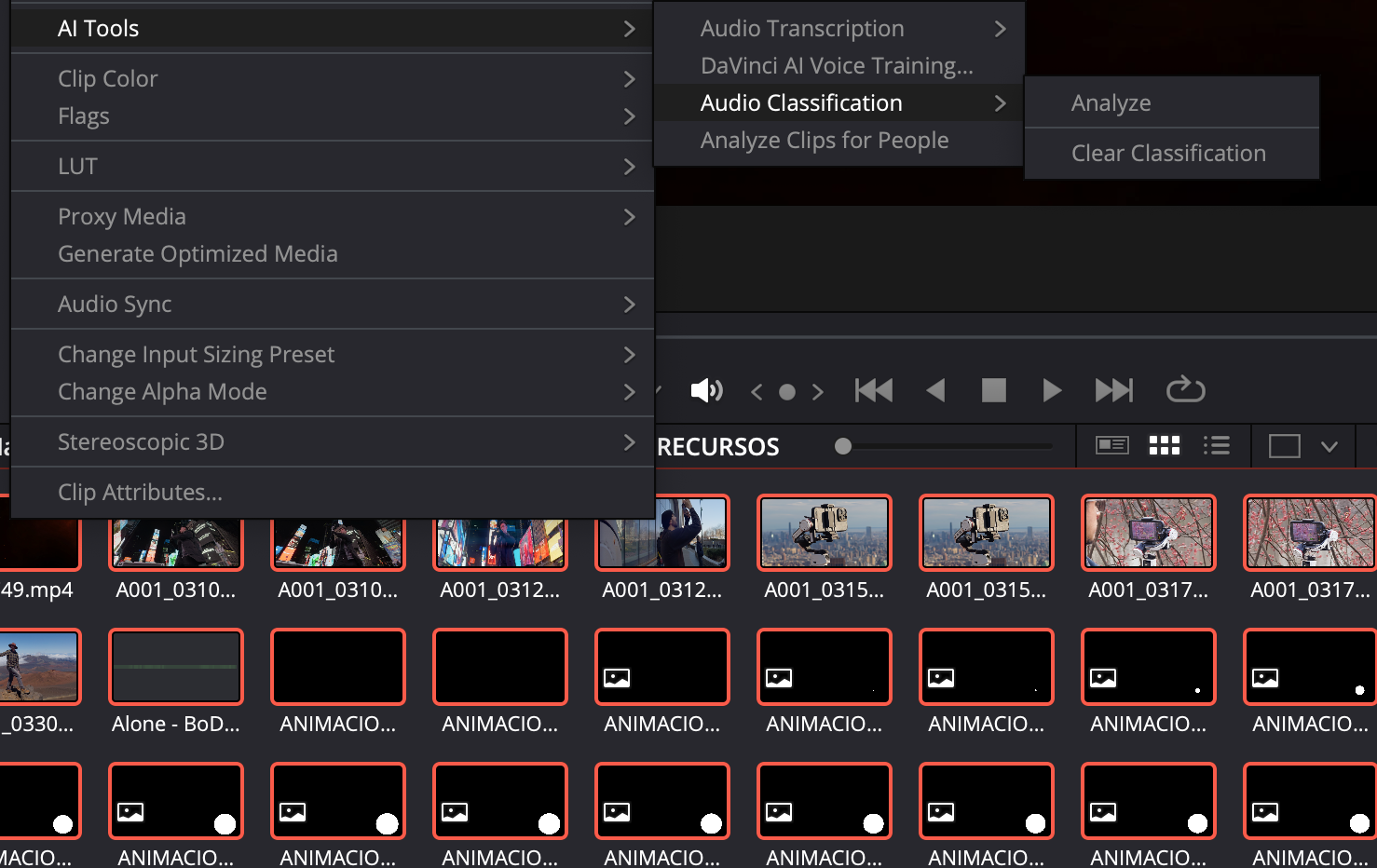
Task: Select the Alone - BoD audio clip
Action: point(176,667)
